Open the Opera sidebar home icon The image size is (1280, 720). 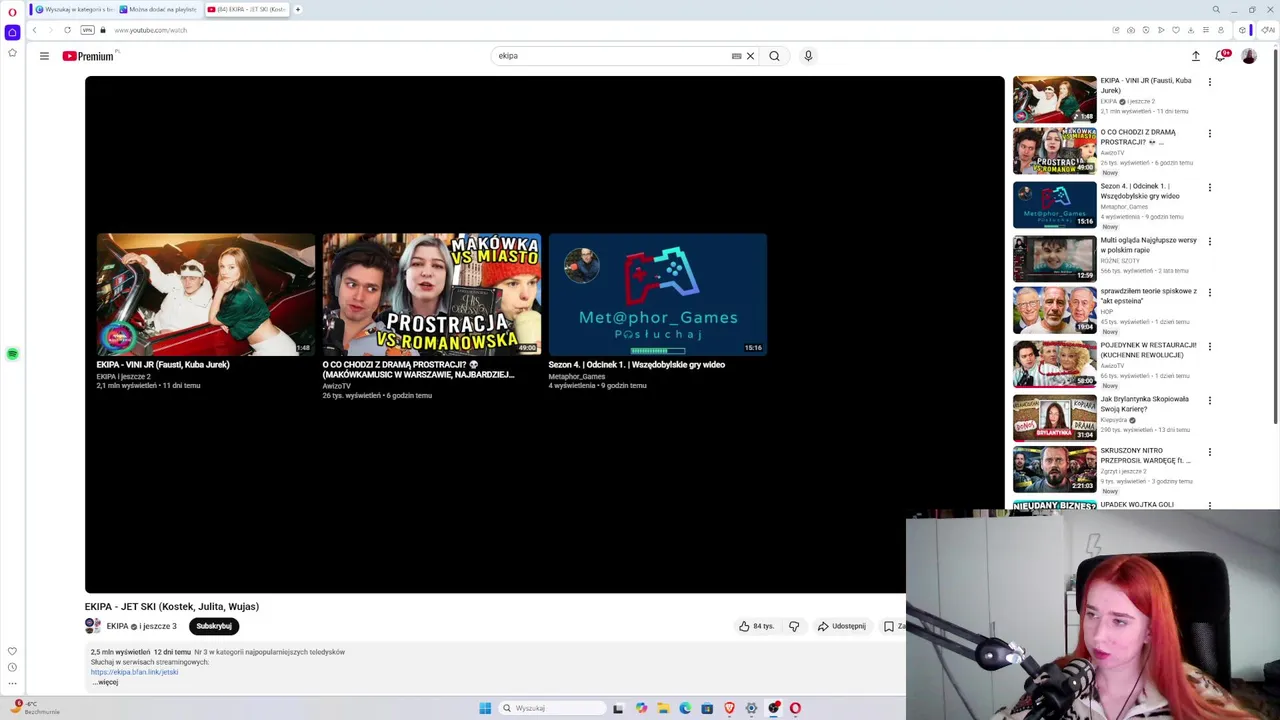pyautogui.click(x=12, y=32)
